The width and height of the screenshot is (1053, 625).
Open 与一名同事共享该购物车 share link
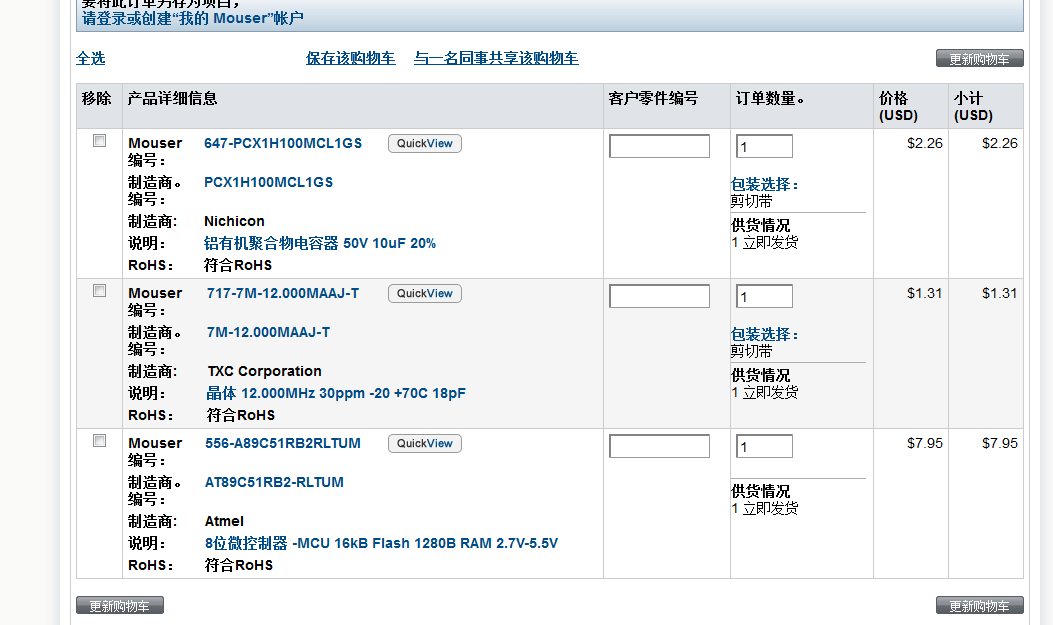tap(496, 58)
